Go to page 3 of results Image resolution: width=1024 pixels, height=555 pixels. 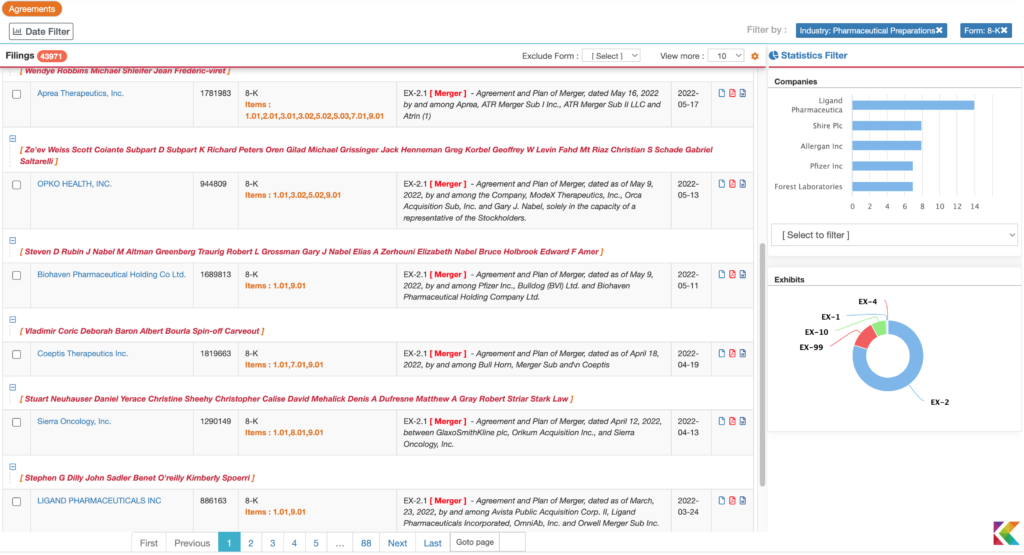(272, 543)
